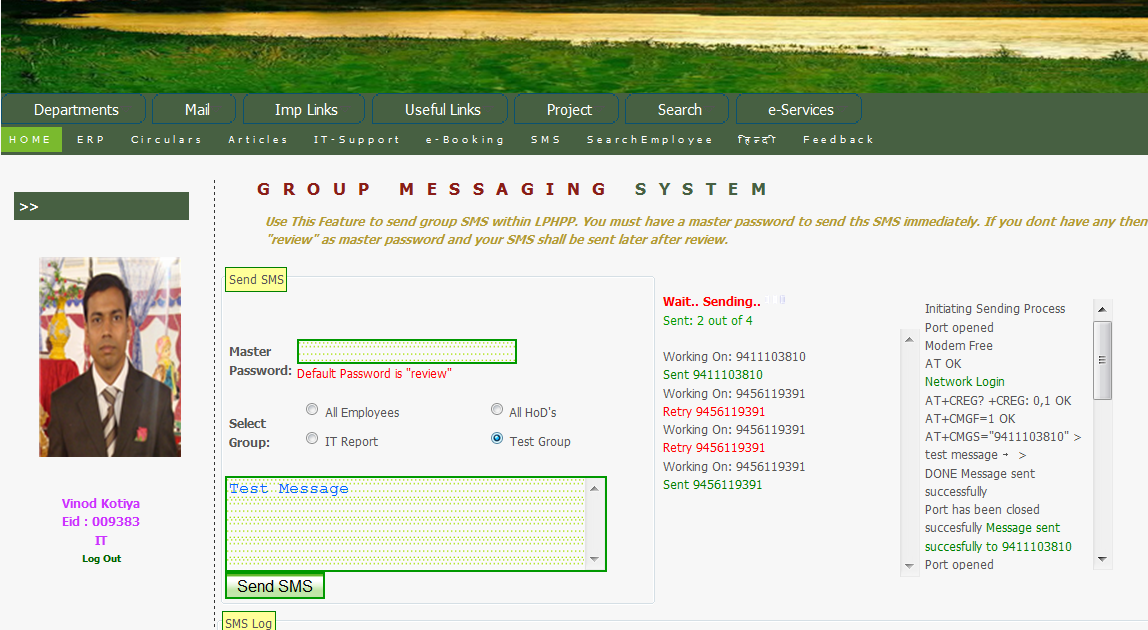Viewport: 1148px width, 630px height.
Task: Open the Useful Links menu
Action: [x=440, y=109]
